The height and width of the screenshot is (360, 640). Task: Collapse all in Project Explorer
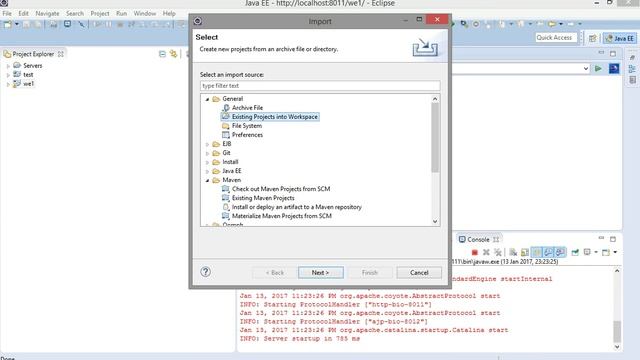click(162, 54)
